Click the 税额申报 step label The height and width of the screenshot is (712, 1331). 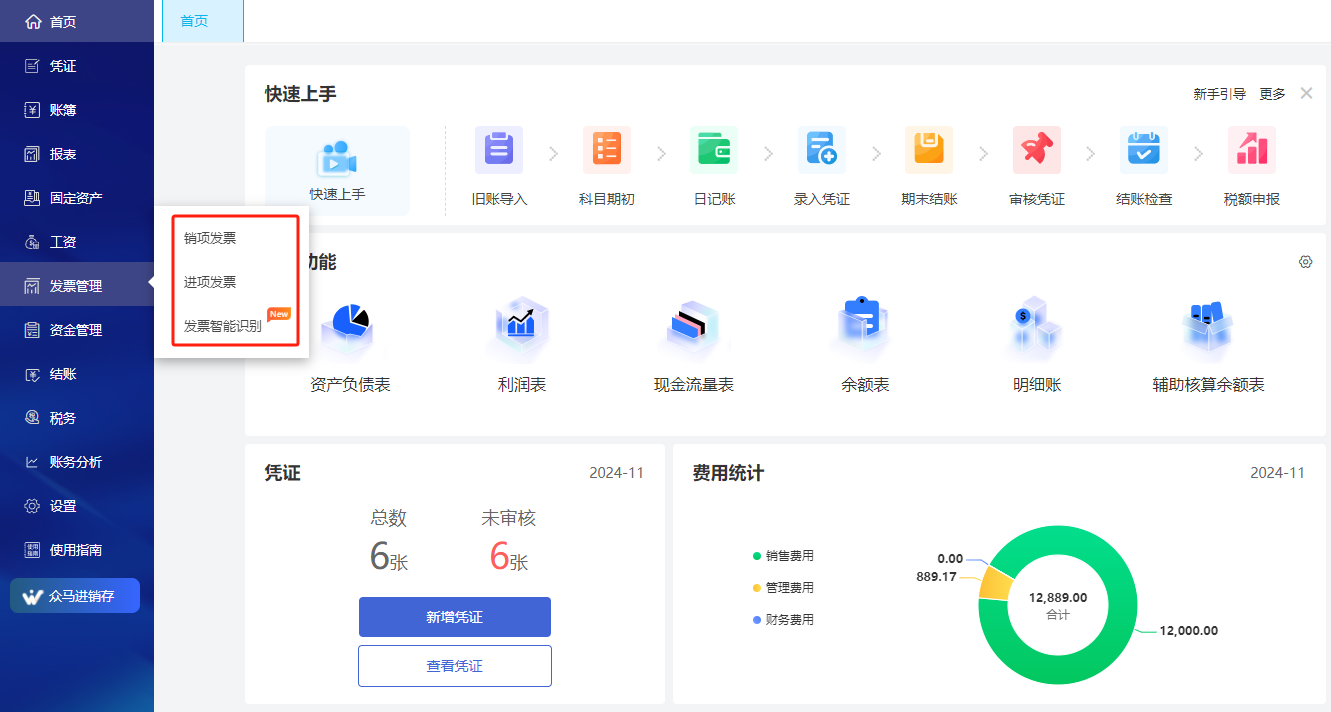(x=1252, y=199)
